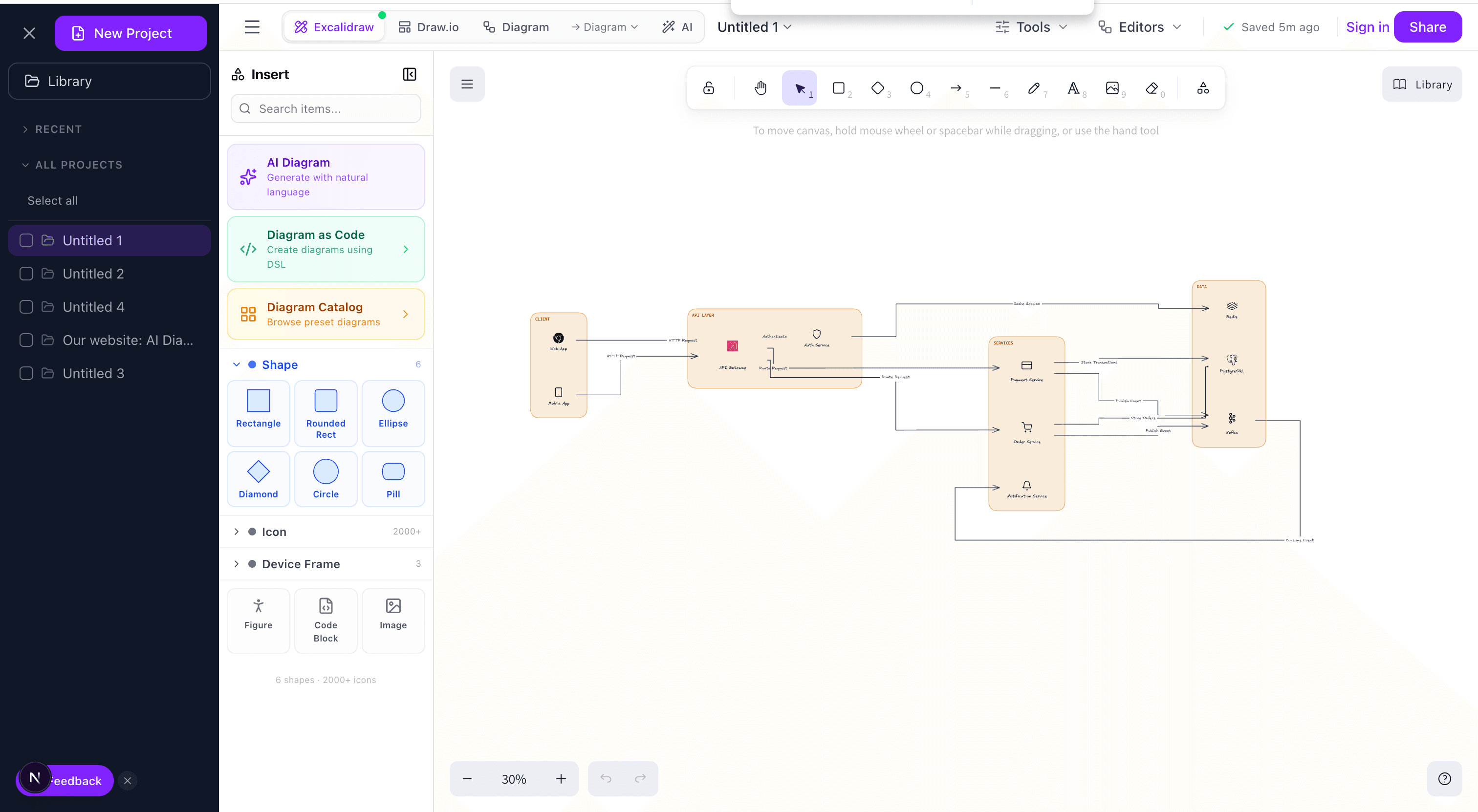The width and height of the screenshot is (1478, 812).
Task: Zoom in the canvas
Action: (561, 779)
